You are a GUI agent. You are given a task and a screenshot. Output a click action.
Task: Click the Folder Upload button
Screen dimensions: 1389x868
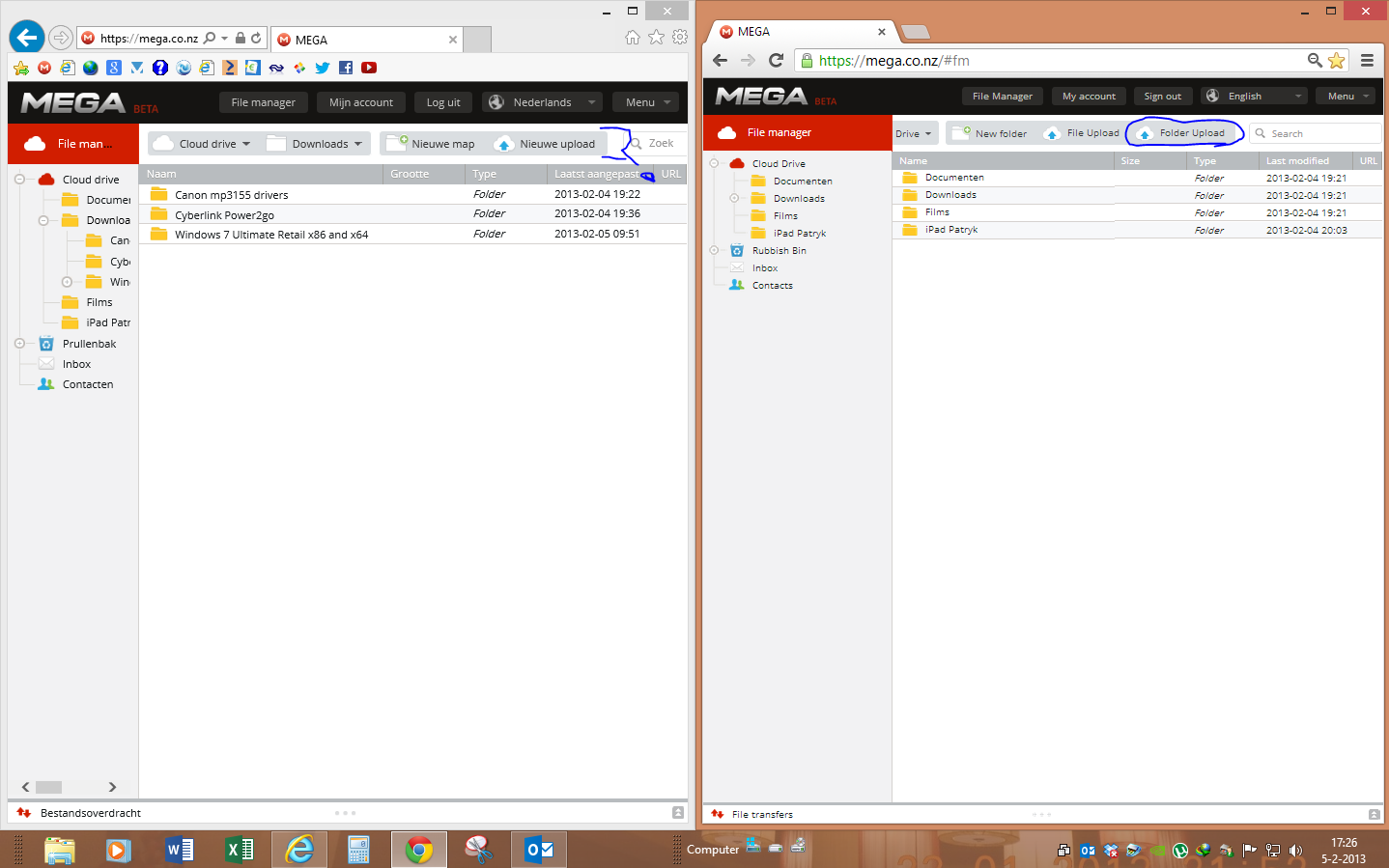tap(1182, 133)
